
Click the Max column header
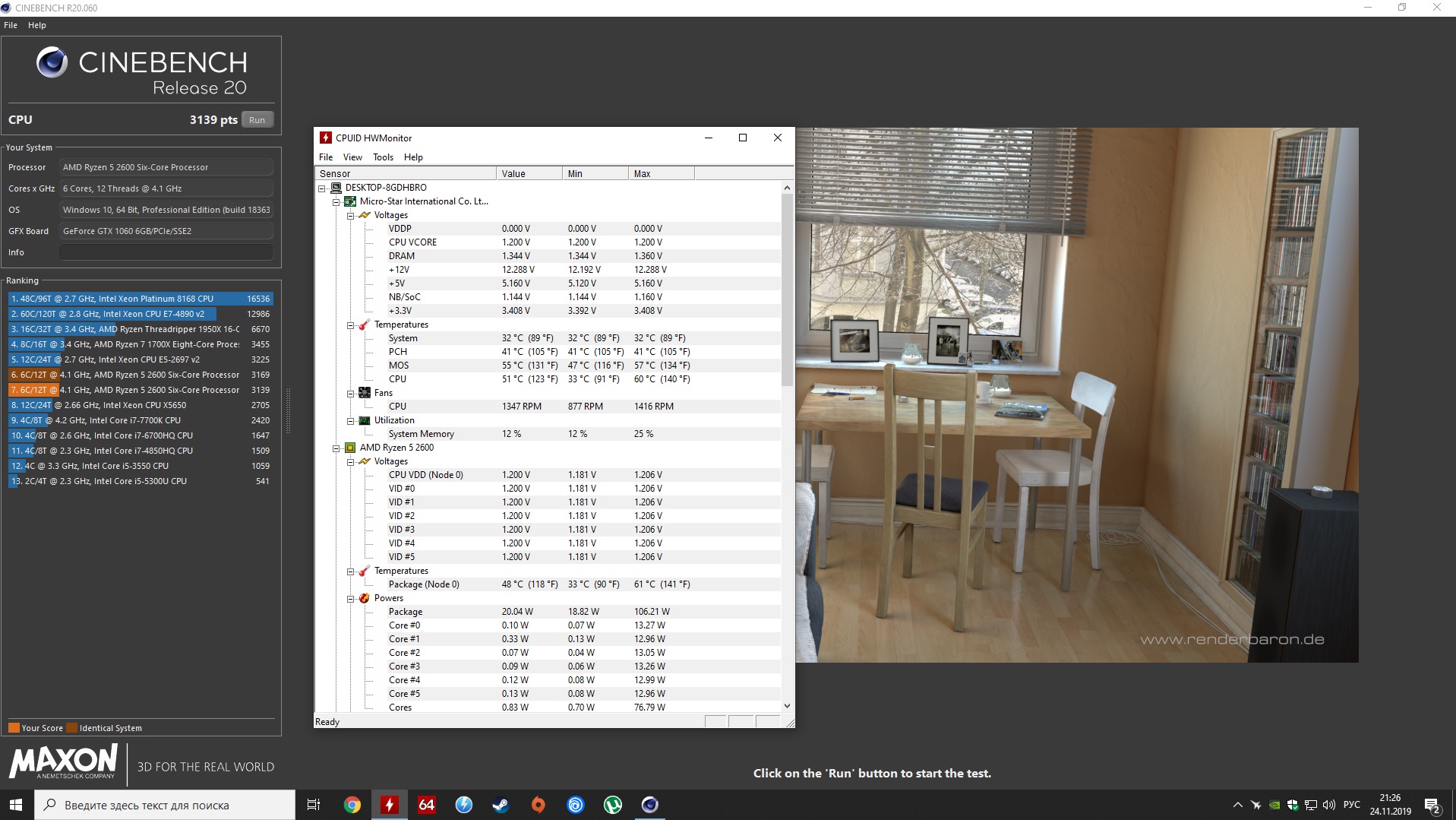(662, 173)
